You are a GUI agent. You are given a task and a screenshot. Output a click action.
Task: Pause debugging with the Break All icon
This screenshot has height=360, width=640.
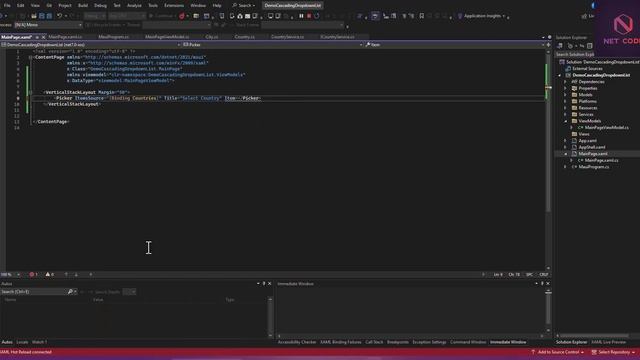point(301,16)
